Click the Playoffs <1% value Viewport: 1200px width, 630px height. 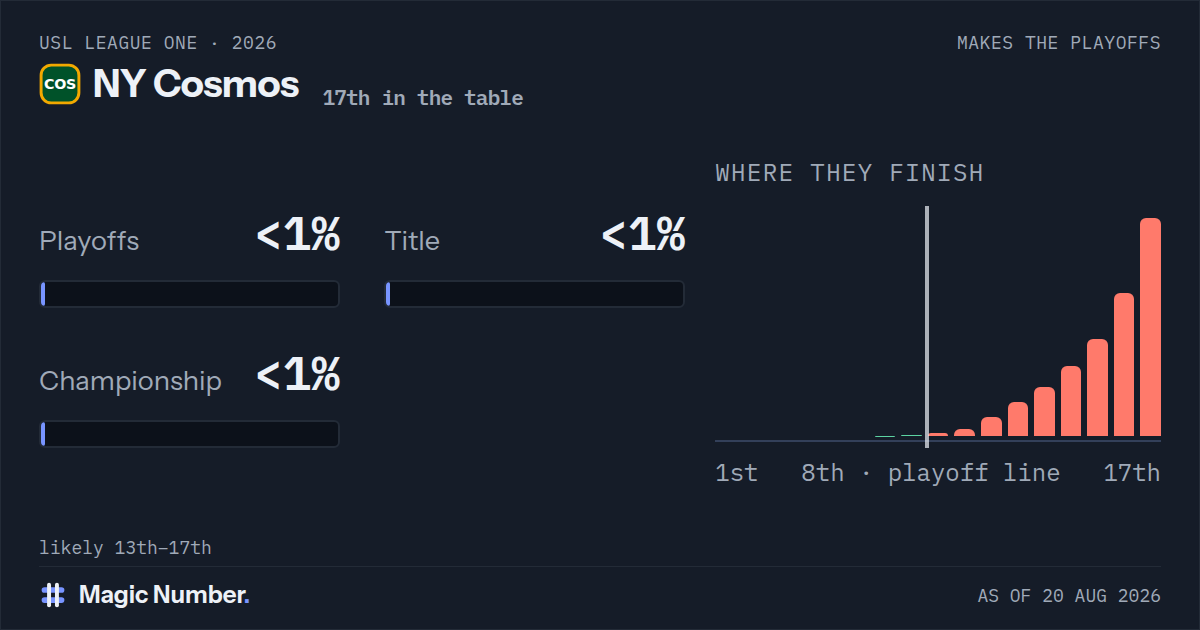[x=298, y=236]
